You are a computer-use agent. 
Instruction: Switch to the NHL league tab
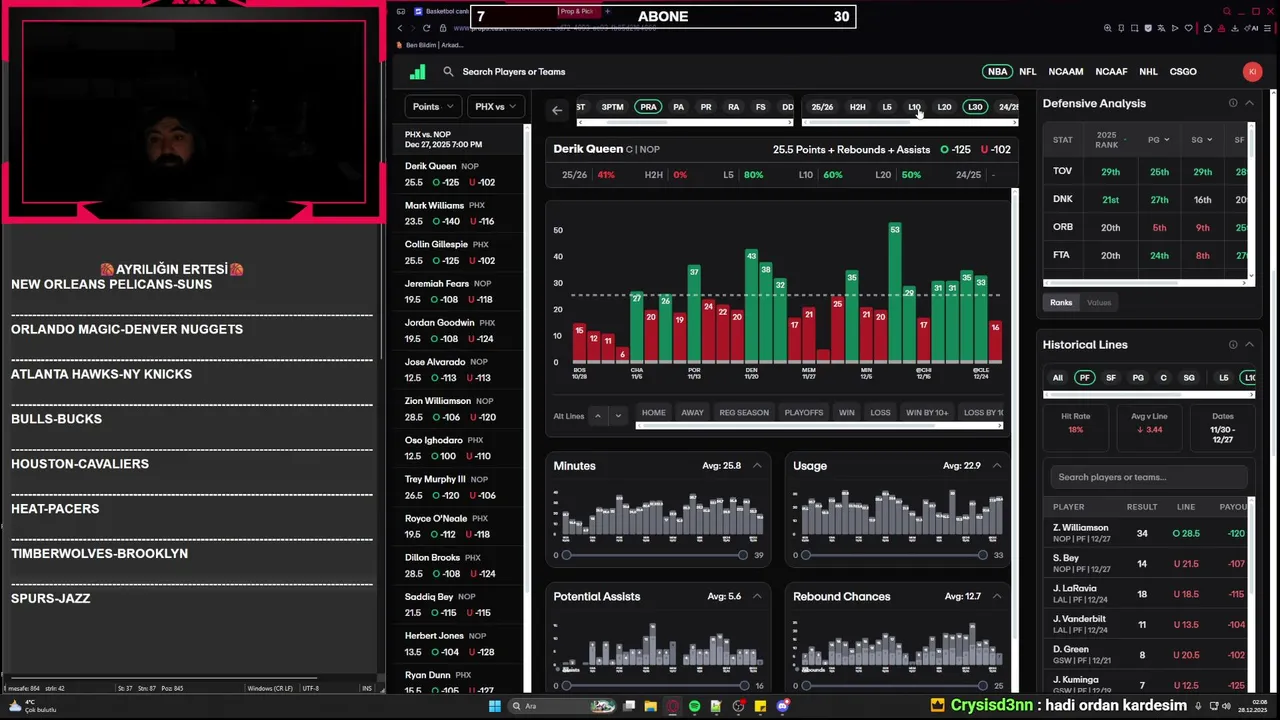click(1148, 71)
